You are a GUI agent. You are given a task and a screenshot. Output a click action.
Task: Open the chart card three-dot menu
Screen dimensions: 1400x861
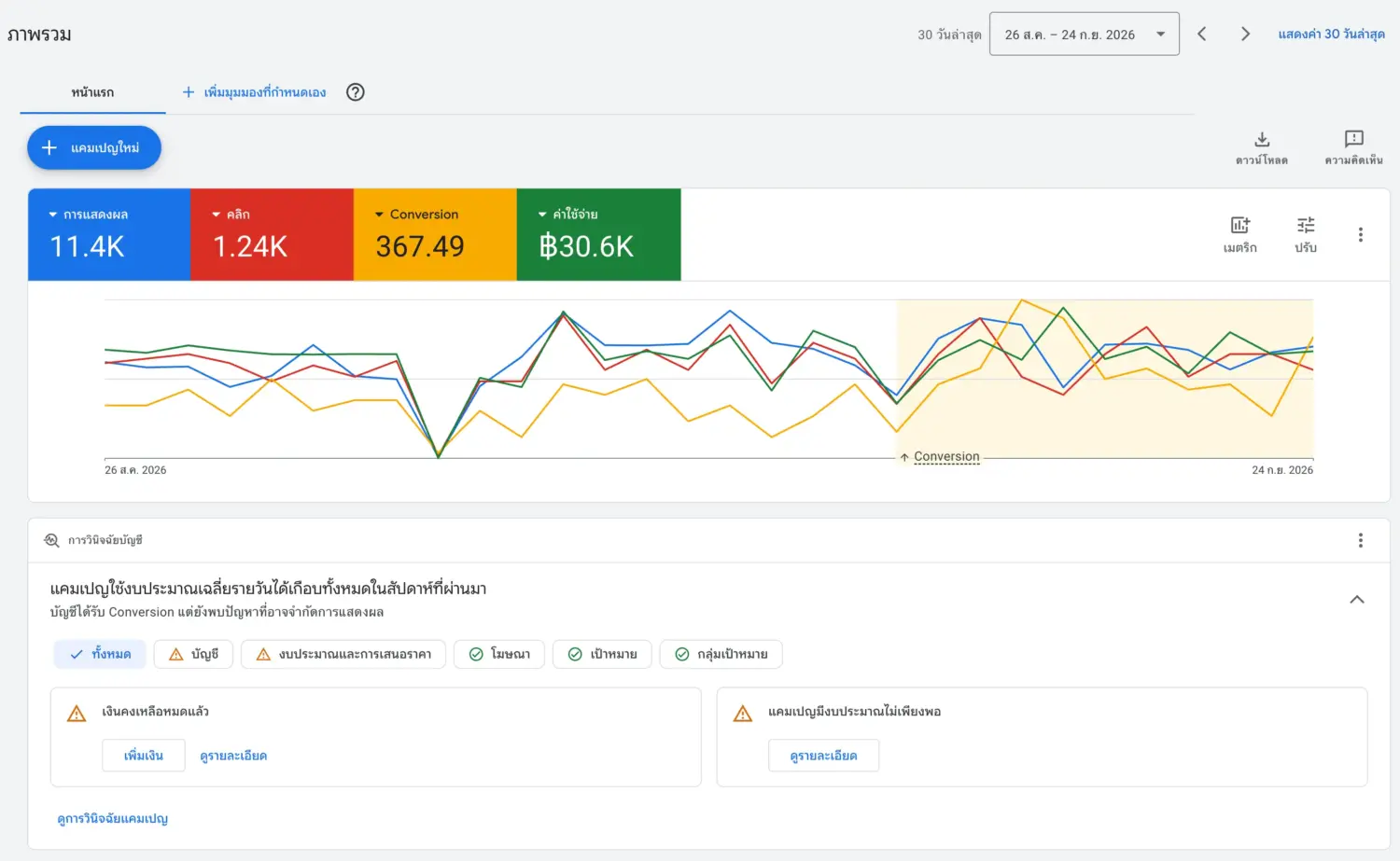[x=1360, y=235]
